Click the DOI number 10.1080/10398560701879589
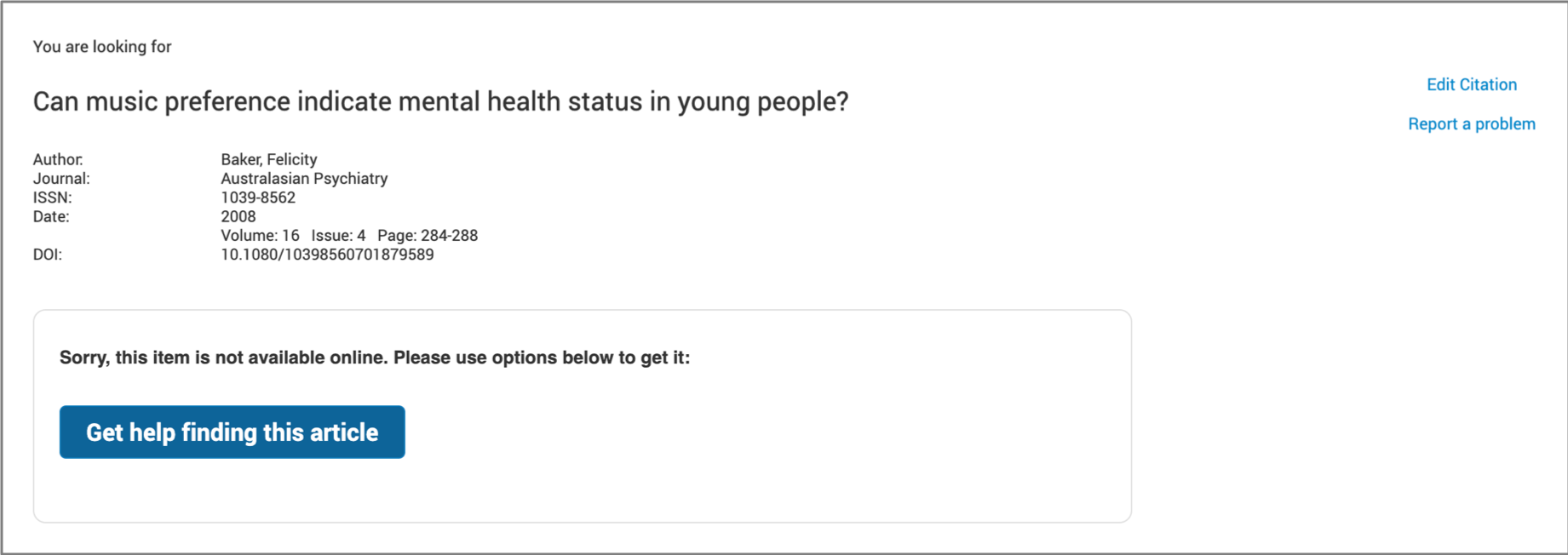Image resolution: width=1568 pixels, height=555 pixels. (327, 255)
